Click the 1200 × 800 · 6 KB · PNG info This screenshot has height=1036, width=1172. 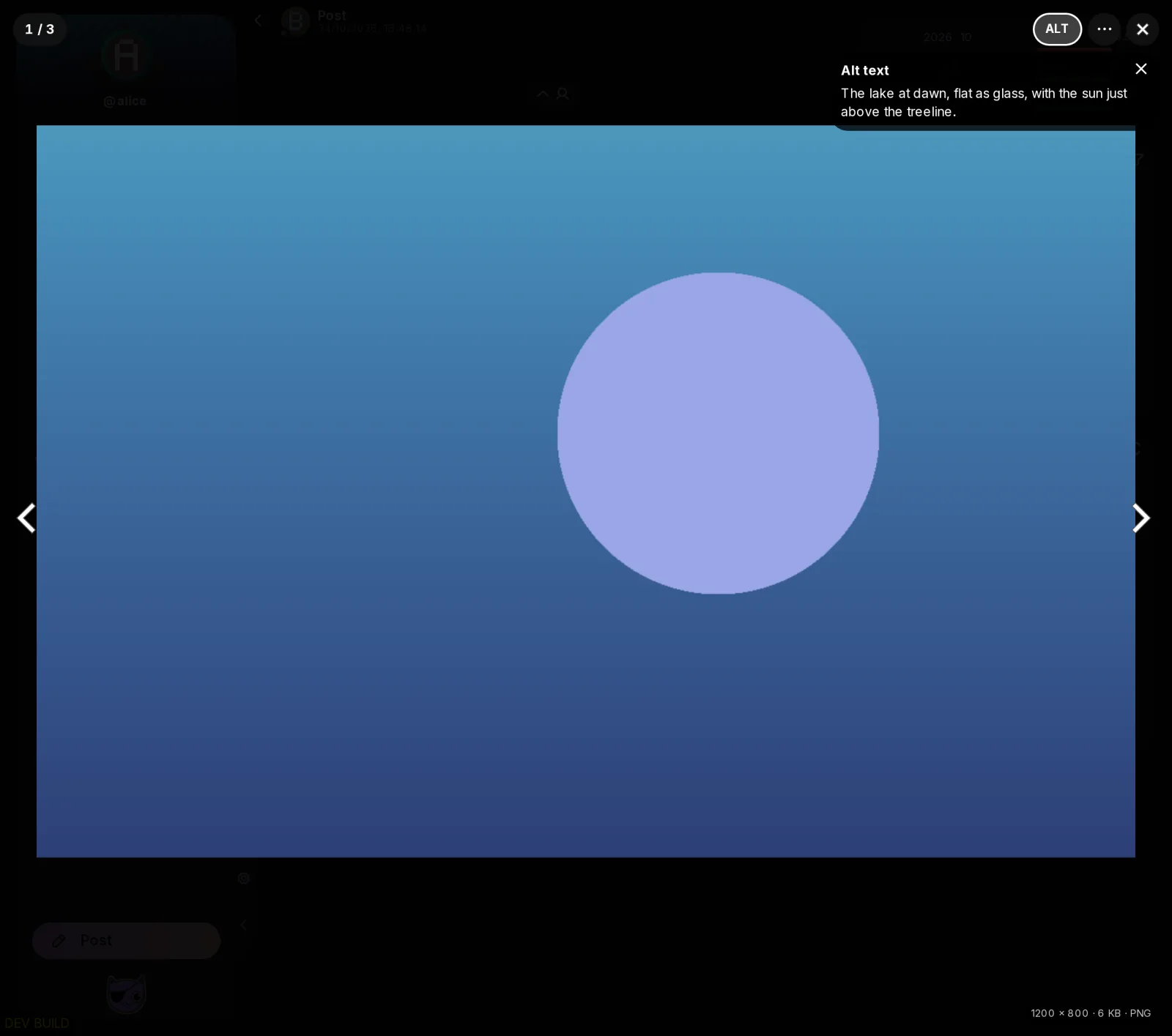(x=1091, y=1013)
